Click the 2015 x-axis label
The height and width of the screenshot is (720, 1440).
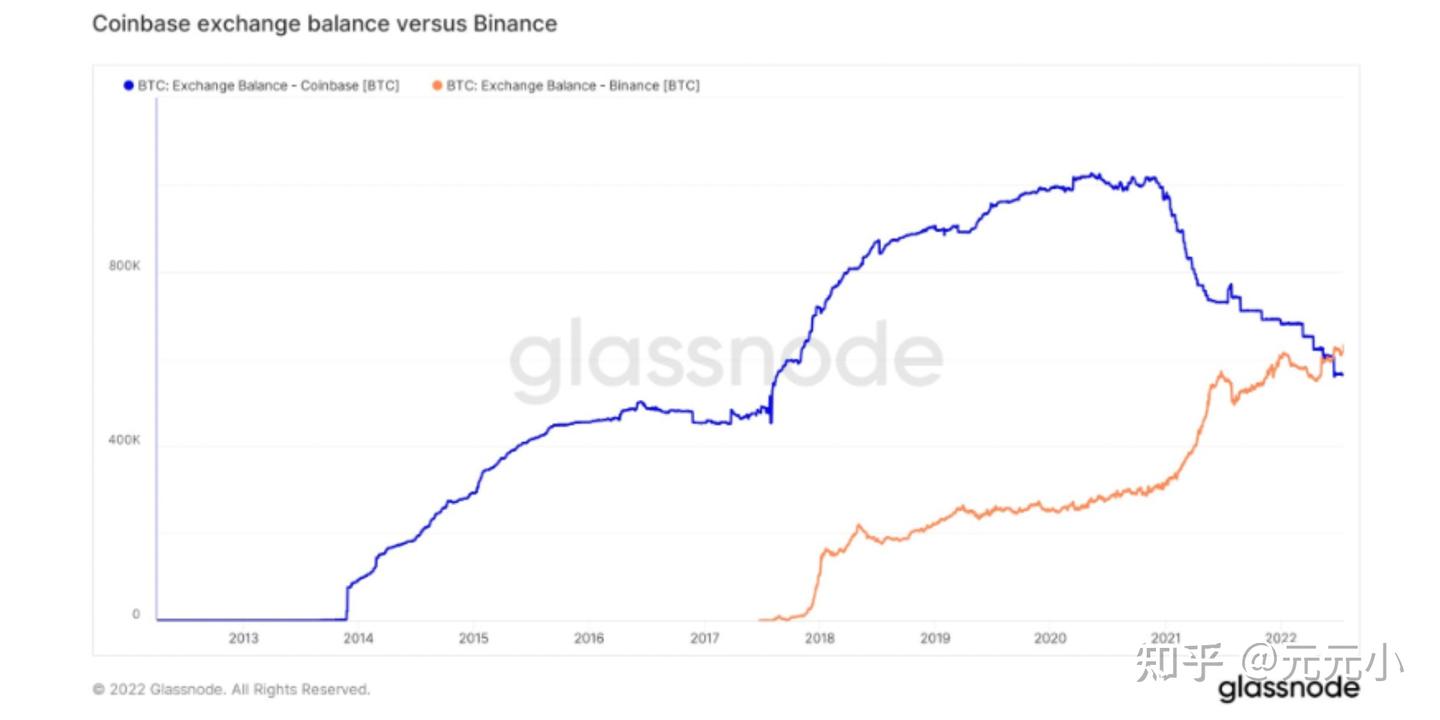pyautogui.click(x=474, y=639)
